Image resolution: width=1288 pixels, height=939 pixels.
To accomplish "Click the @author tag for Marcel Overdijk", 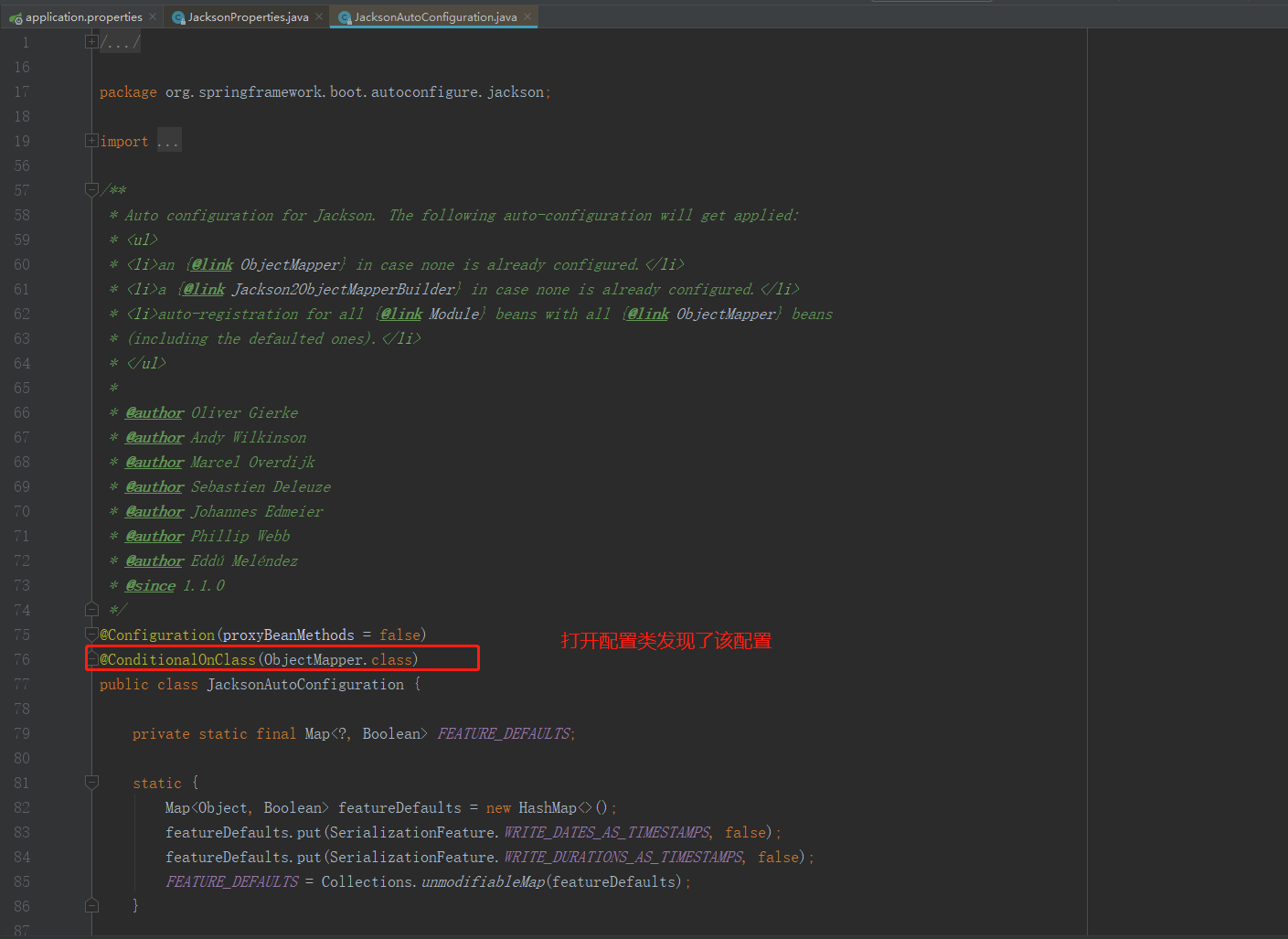I will [154, 462].
